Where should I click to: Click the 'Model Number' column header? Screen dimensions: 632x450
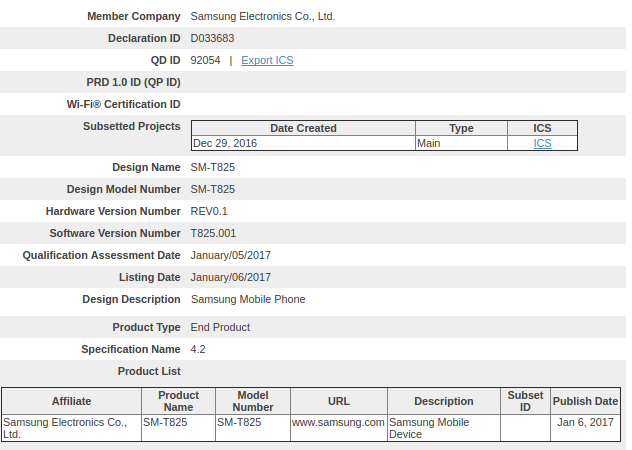(x=253, y=401)
